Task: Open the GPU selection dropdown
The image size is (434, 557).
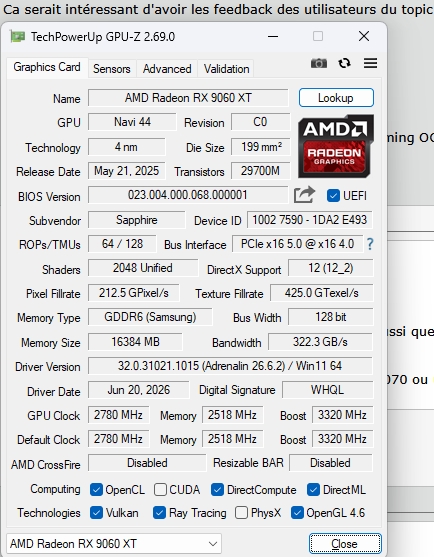Action: pos(114,544)
